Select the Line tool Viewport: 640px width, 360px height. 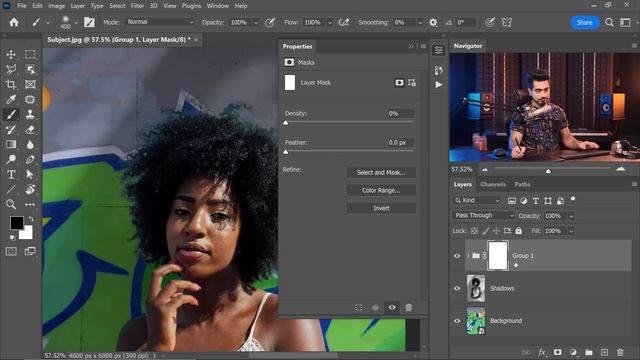11,189
